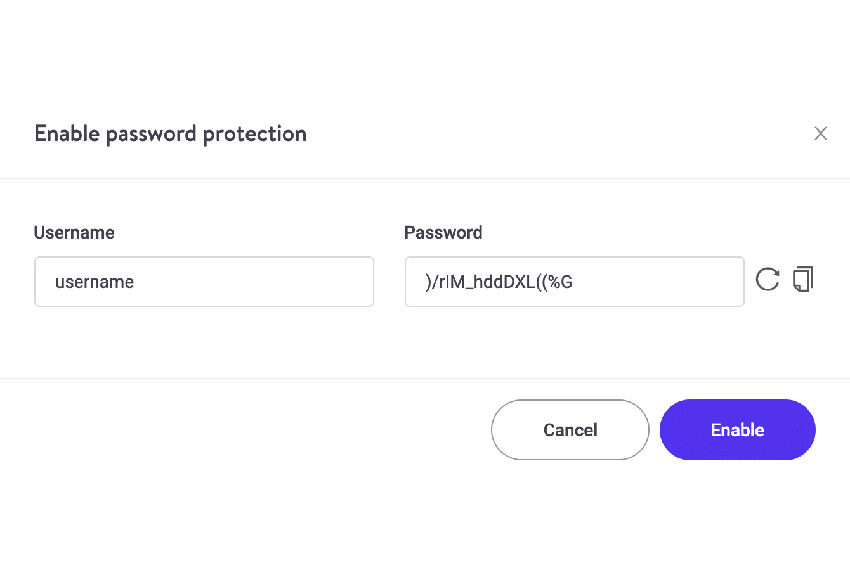Regenerate the password with the refresh icon
This screenshot has height=567, width=850.
click(767, 280)
